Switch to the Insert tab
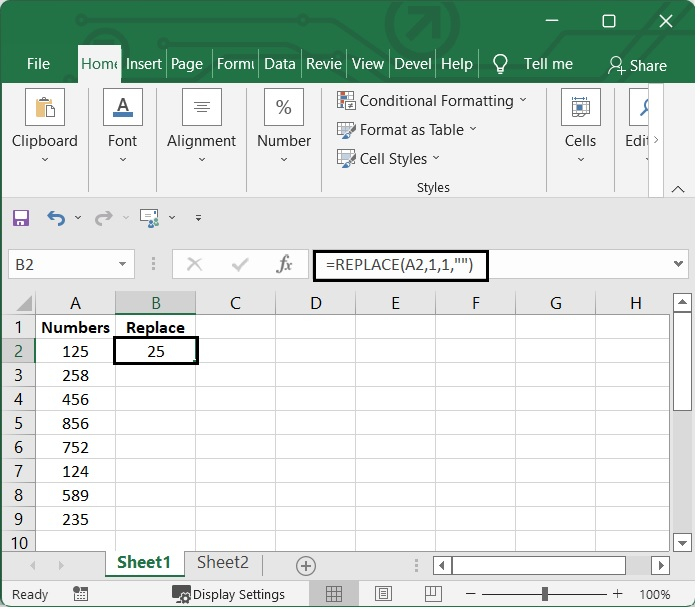The height and width of the screenshot is (611, 700). tap(143, 64)
